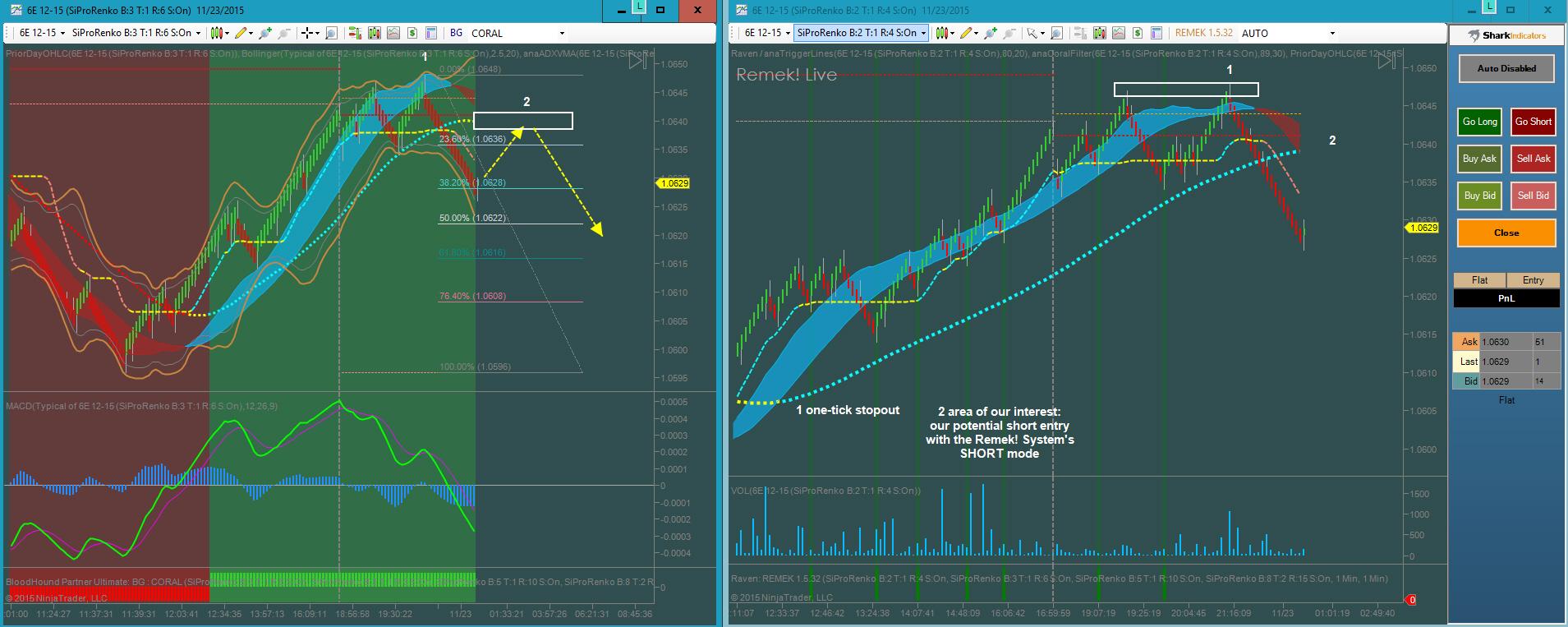Image resolution: width=1568 pixels, height=627 pixels.
Task: Click zoom frame icon in left chart toolbar
Action: click(x=331, y=33)
